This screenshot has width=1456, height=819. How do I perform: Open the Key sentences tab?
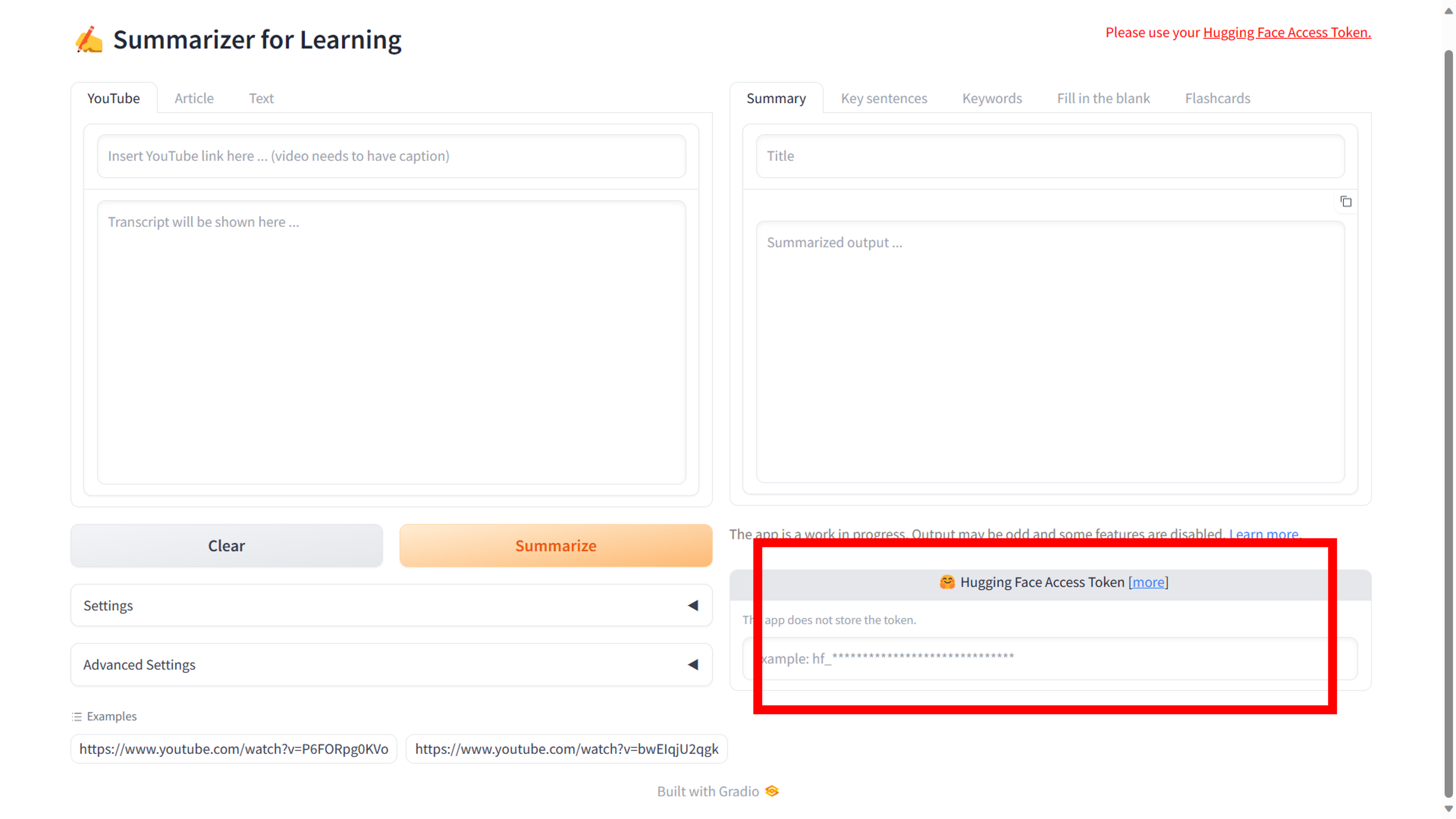[884, 98]
